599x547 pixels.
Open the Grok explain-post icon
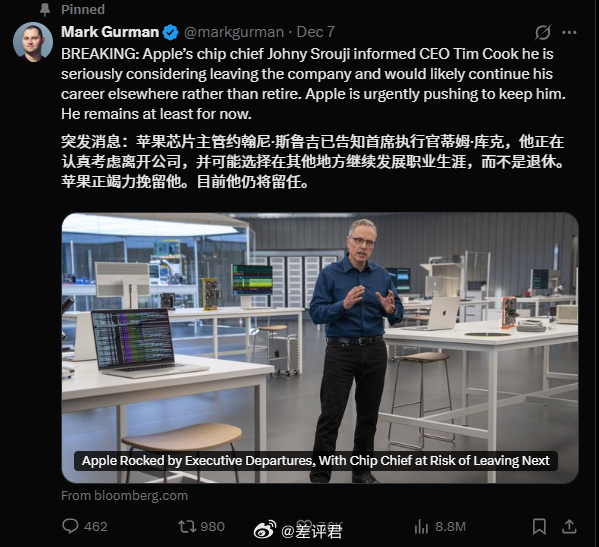[542, 32]
